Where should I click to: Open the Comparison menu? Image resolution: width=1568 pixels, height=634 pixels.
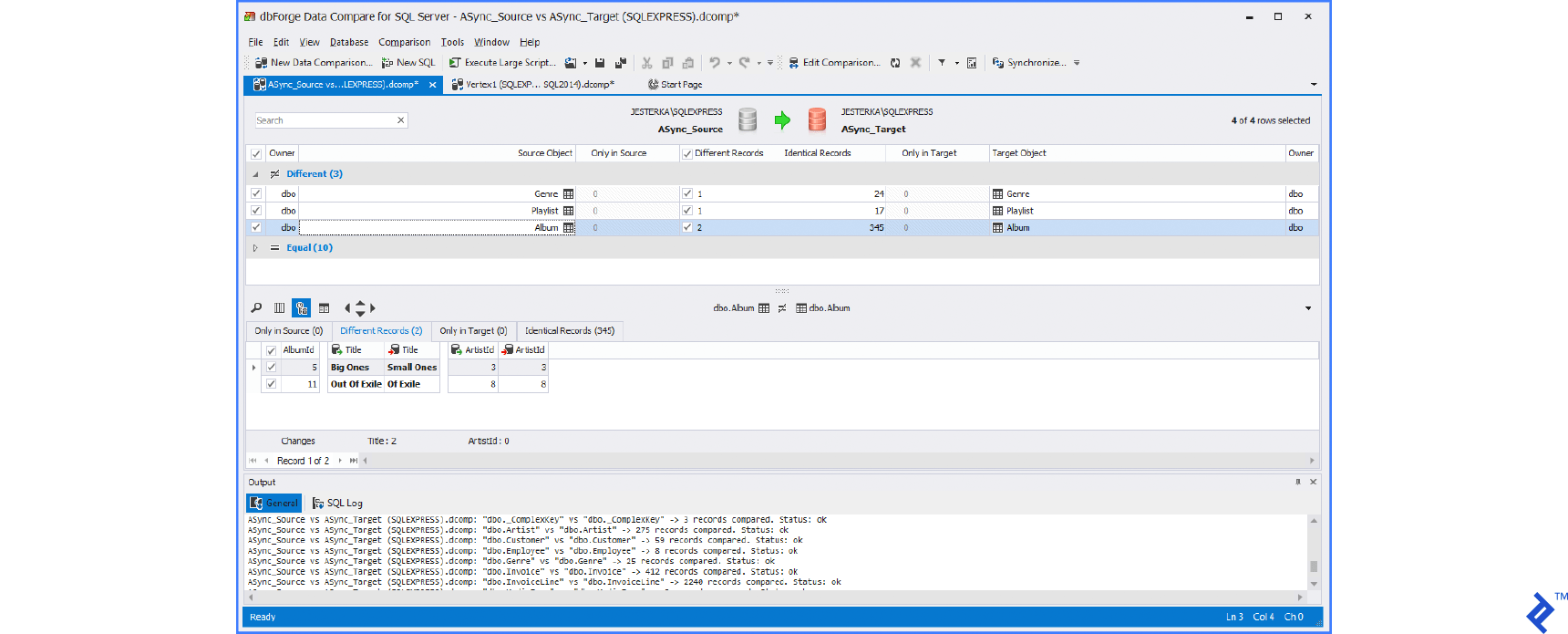(x=405, y=42)
